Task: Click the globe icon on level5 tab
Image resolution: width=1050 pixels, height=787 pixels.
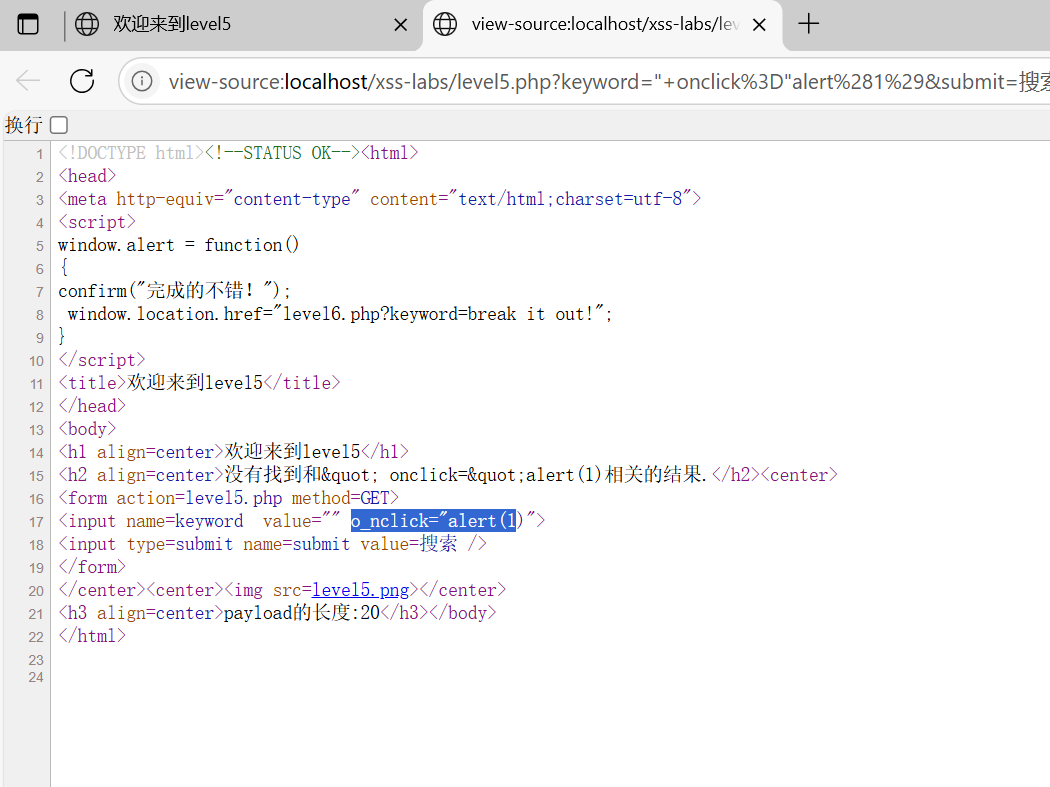Action: pyautogui.click(x=86, y=25)
